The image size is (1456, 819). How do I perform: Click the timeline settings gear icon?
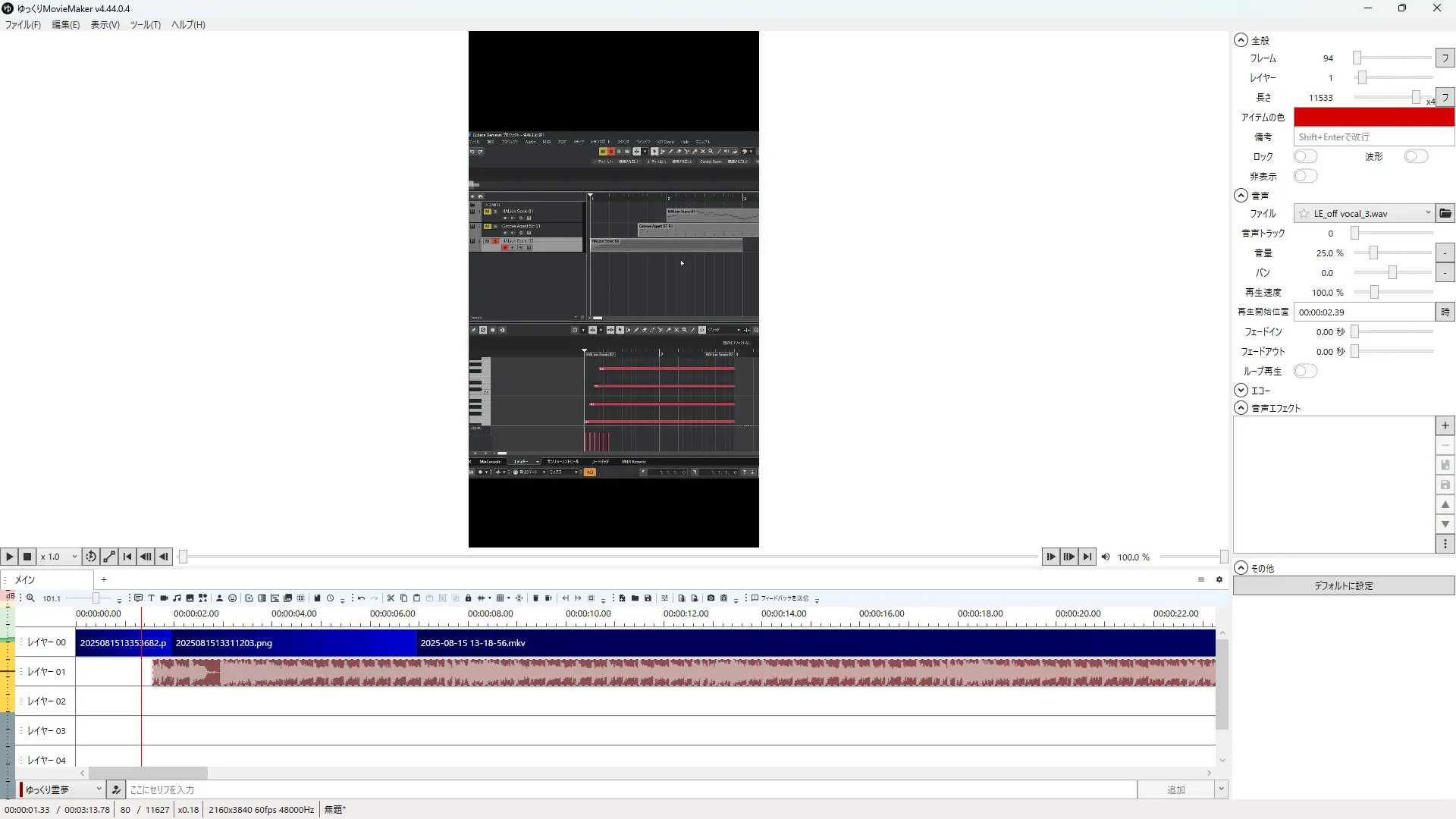point(1219,580)
